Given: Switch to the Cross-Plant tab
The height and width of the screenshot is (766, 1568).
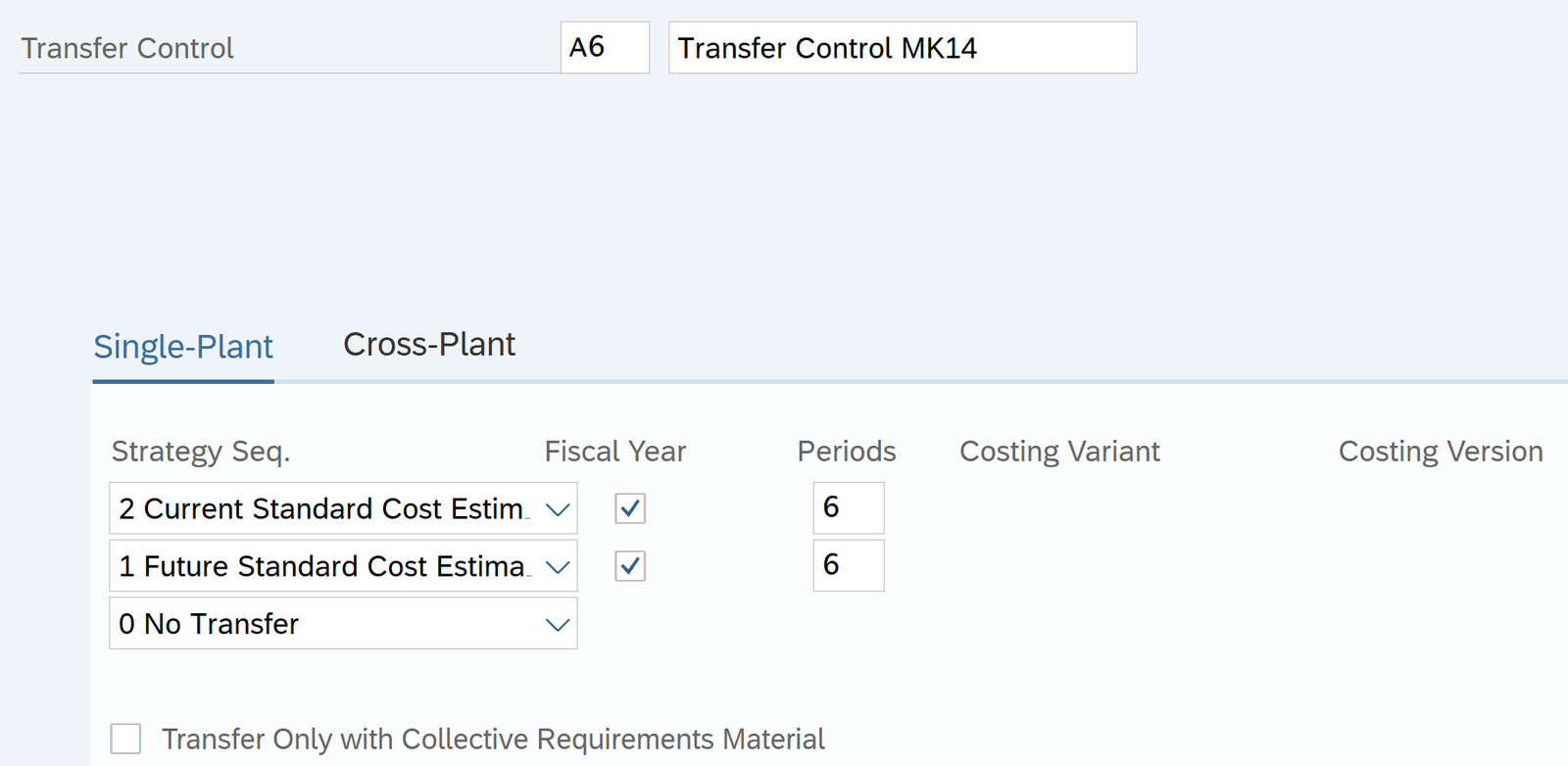Looking at the screenshot, I should coord(428,345).
